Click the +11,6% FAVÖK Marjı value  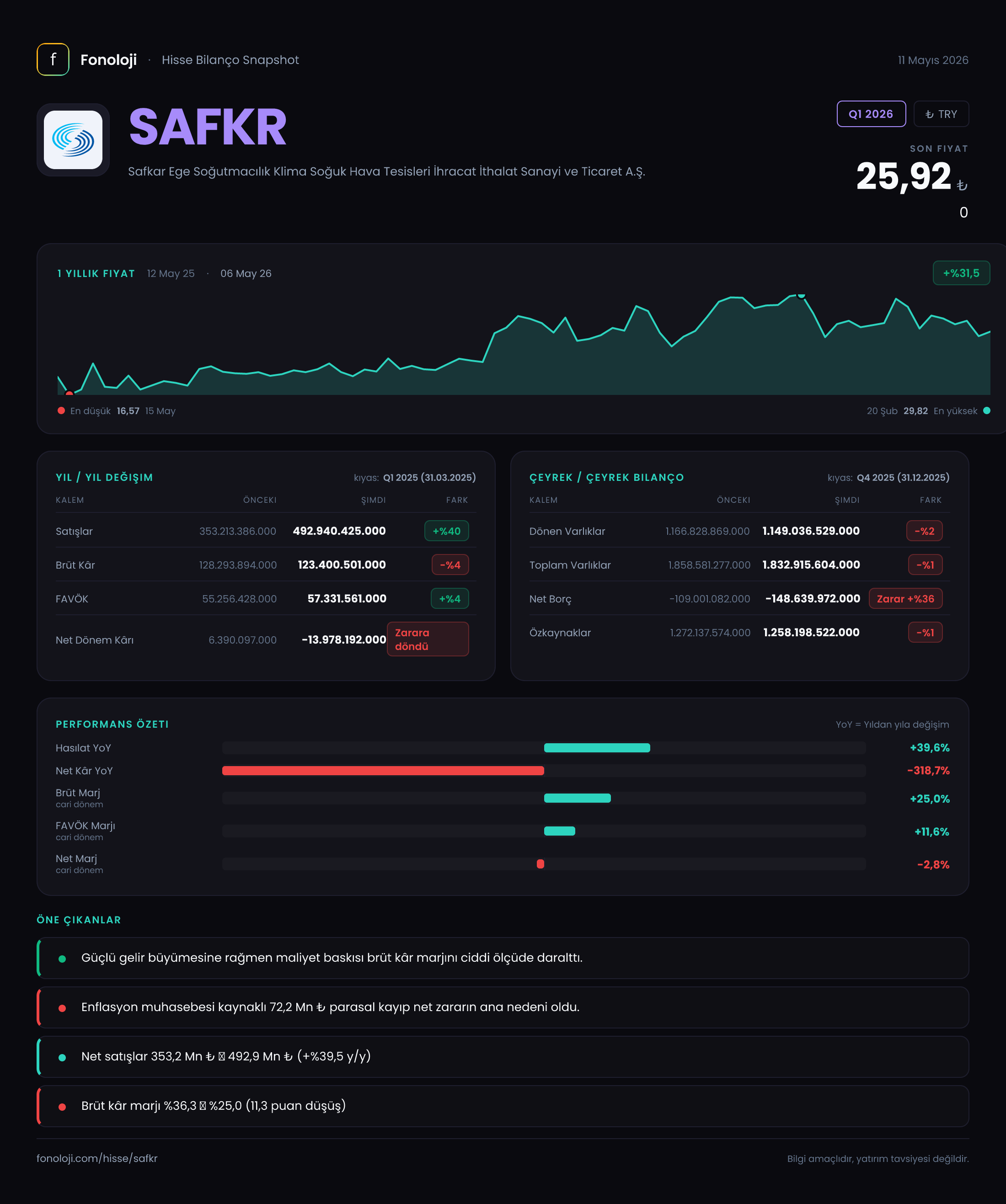click(931, 831)
